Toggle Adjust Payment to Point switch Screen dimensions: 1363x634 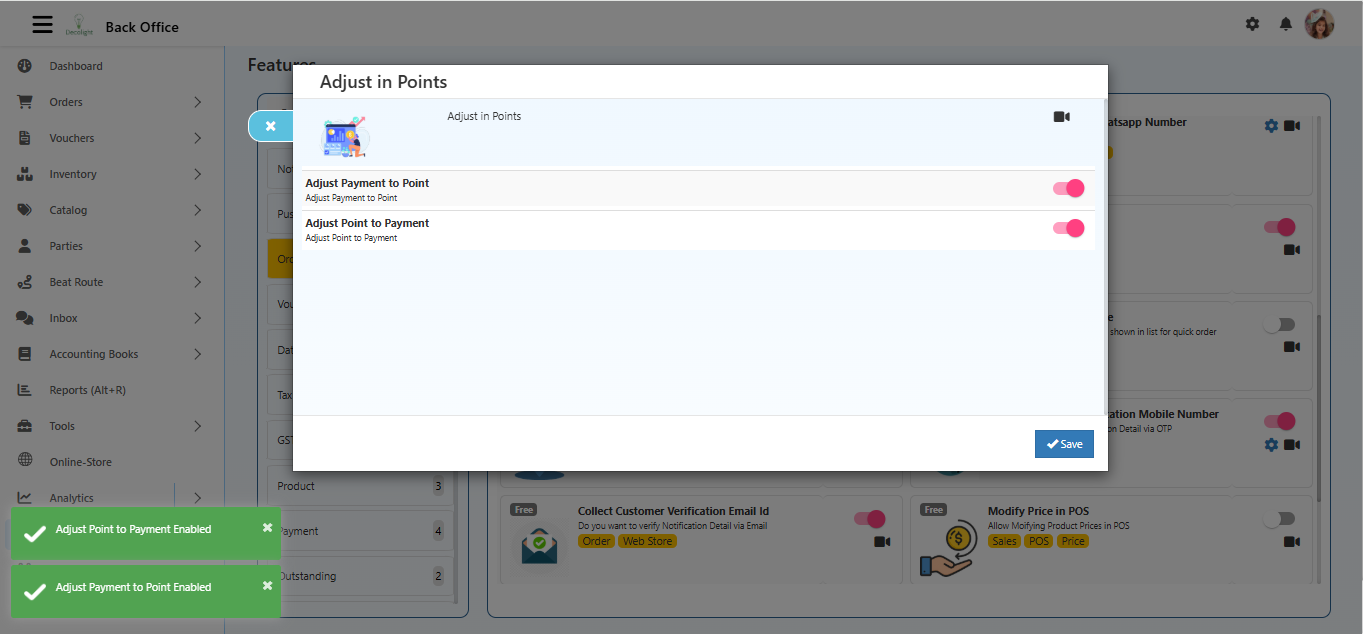tap(1068, 188)
